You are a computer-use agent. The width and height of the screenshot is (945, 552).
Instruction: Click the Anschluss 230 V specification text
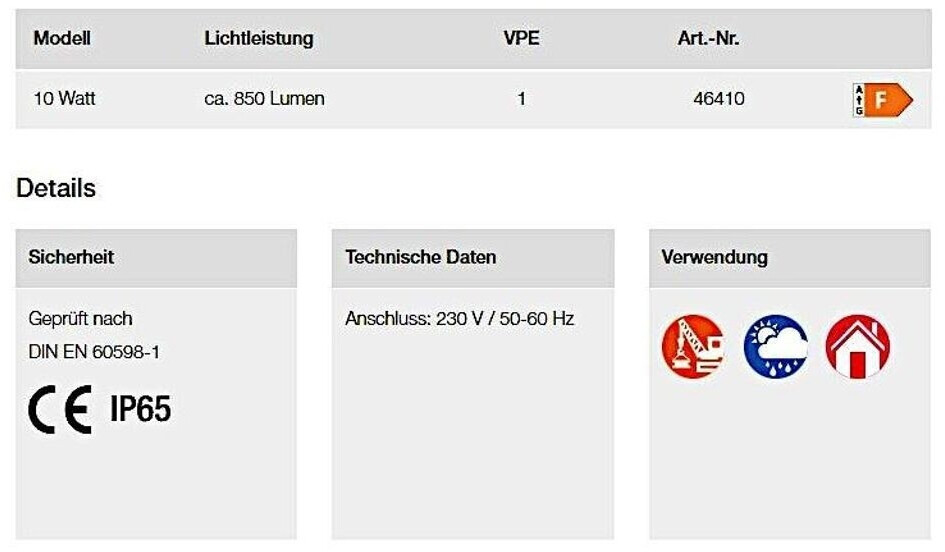459,319
